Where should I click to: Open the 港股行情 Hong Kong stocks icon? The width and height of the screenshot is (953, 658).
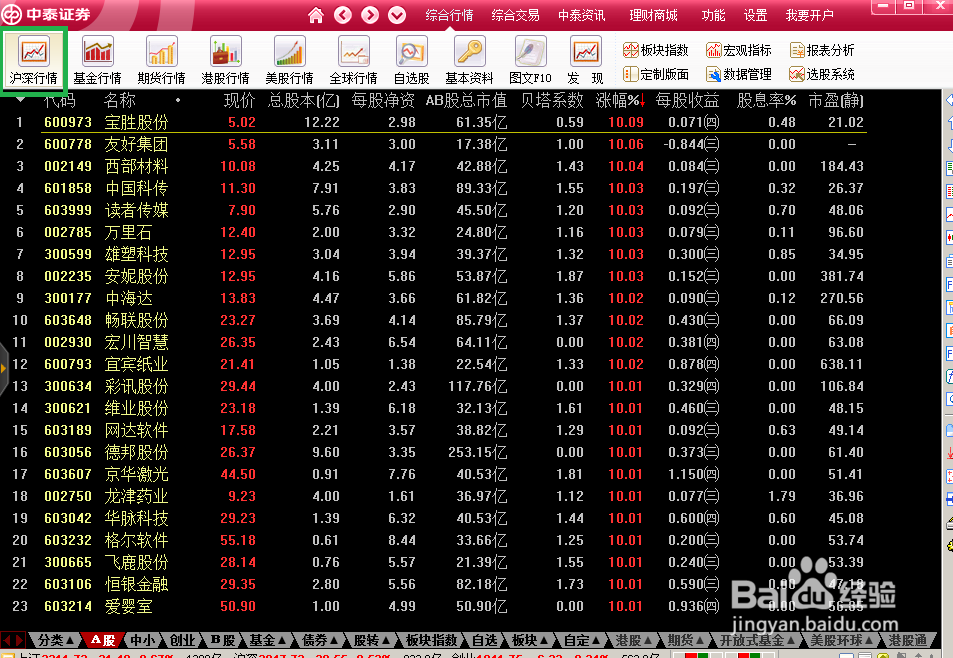(x=225, y=60)
